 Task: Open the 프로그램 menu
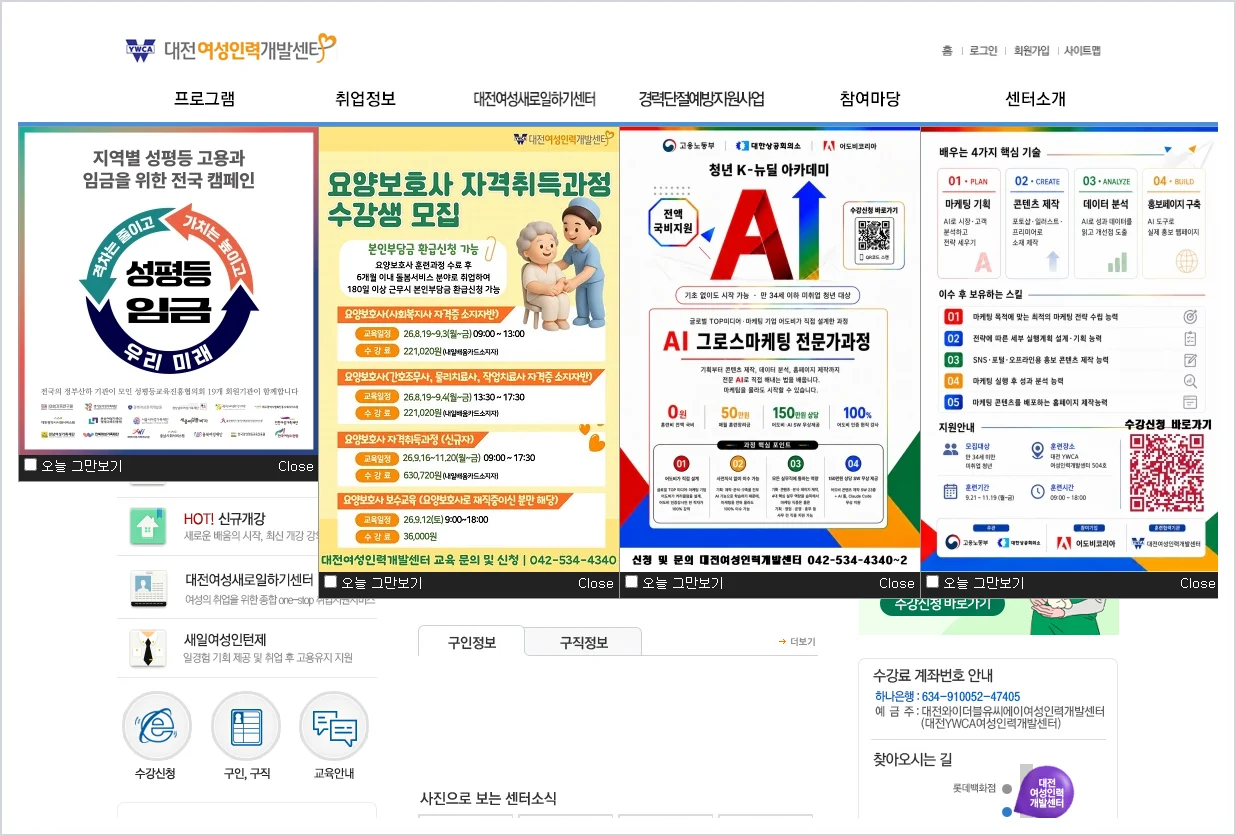coord(205,98)
